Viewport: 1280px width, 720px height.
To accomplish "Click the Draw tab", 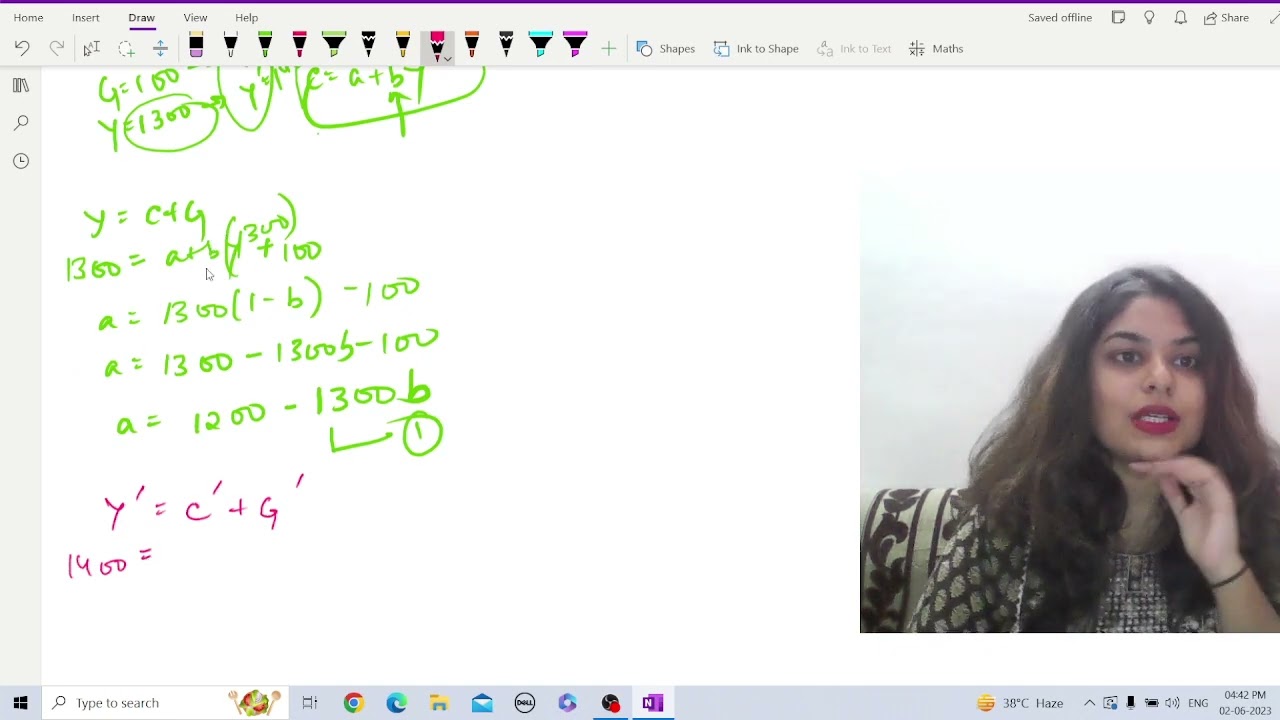I will click(x=141, y=17).
